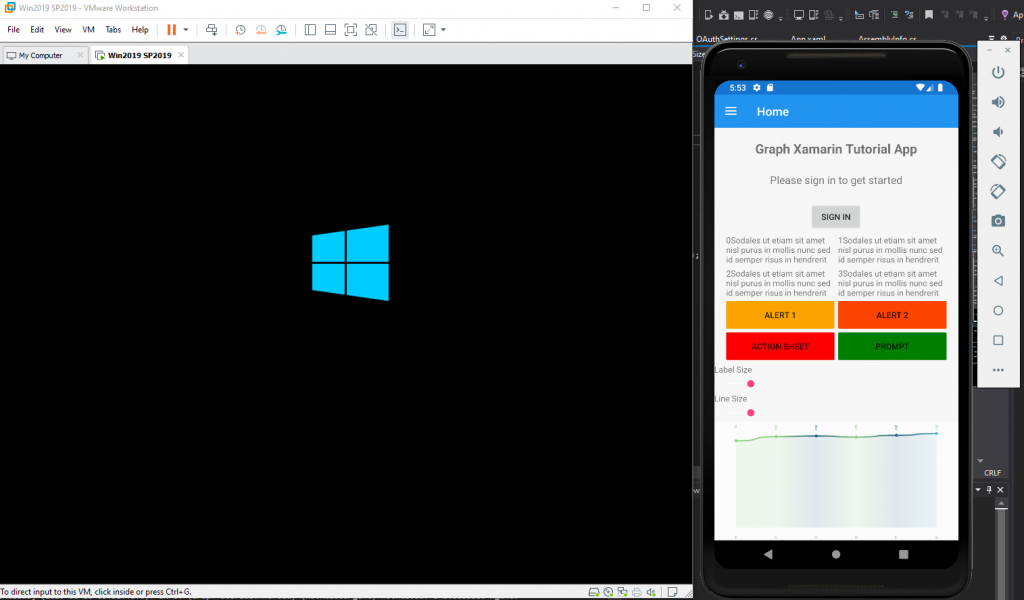This screenshot has height=600, width=1024.
Task: Minimize the emulator toolbar window
Action: (x=989, y=50)
